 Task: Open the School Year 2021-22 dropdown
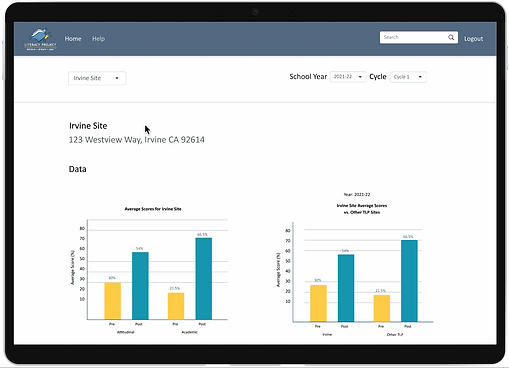pos(348,77)
